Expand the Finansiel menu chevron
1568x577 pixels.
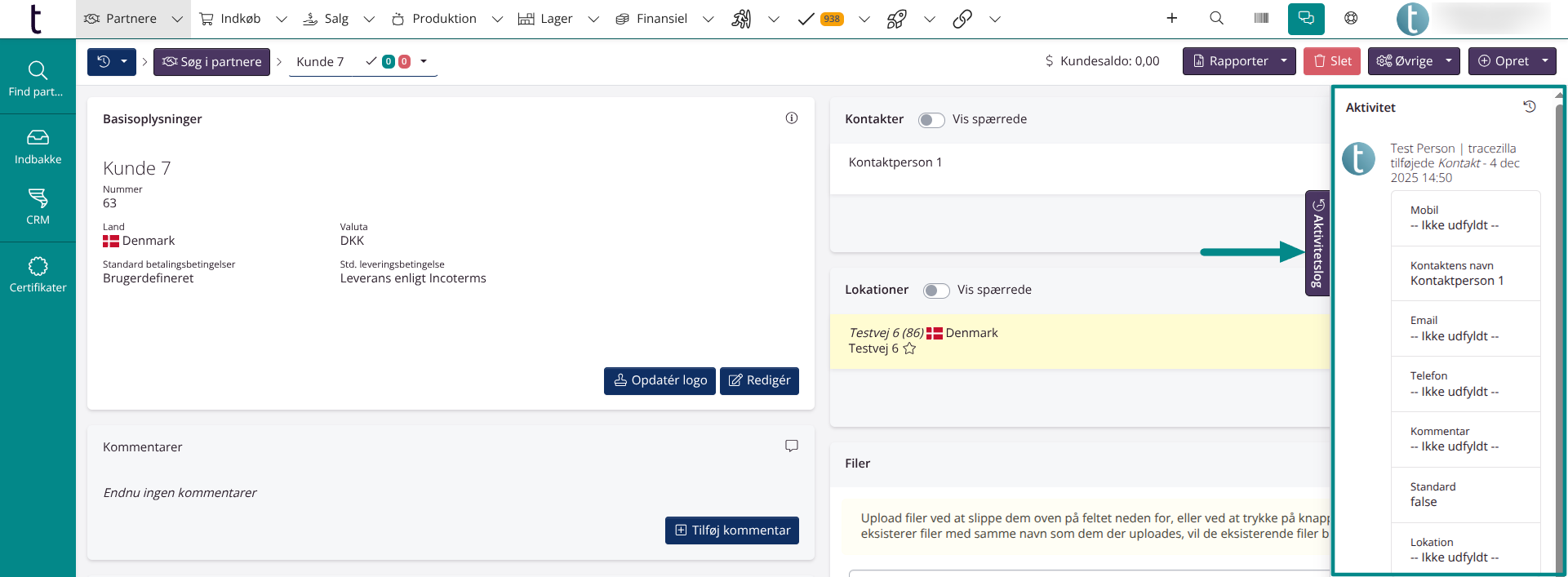[708, 19]
